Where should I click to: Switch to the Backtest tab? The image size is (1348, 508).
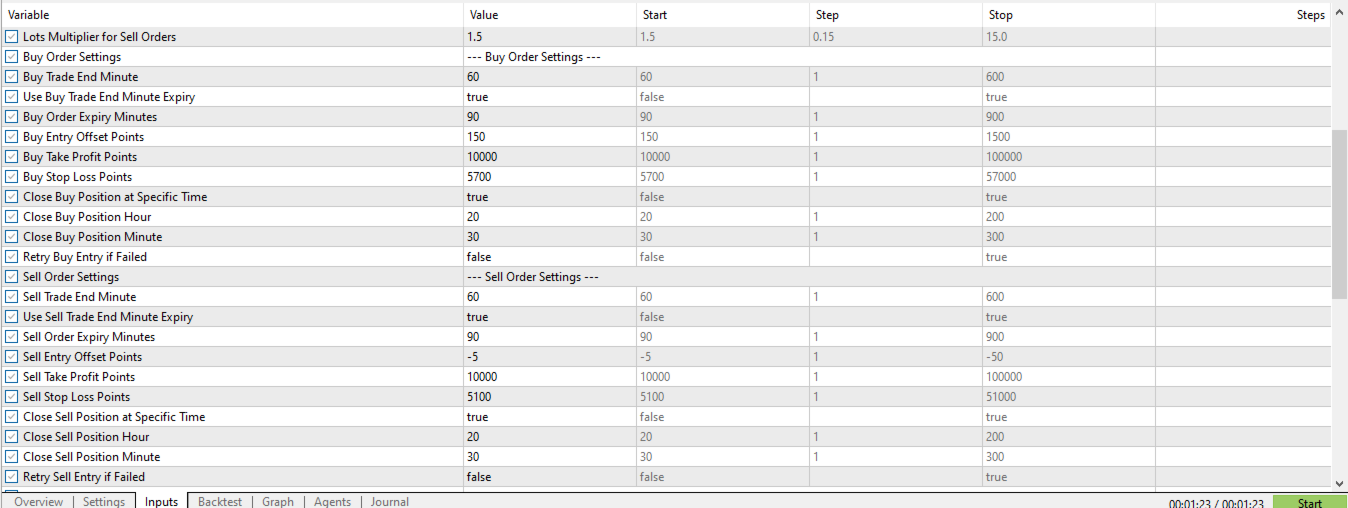coord(220,502)
